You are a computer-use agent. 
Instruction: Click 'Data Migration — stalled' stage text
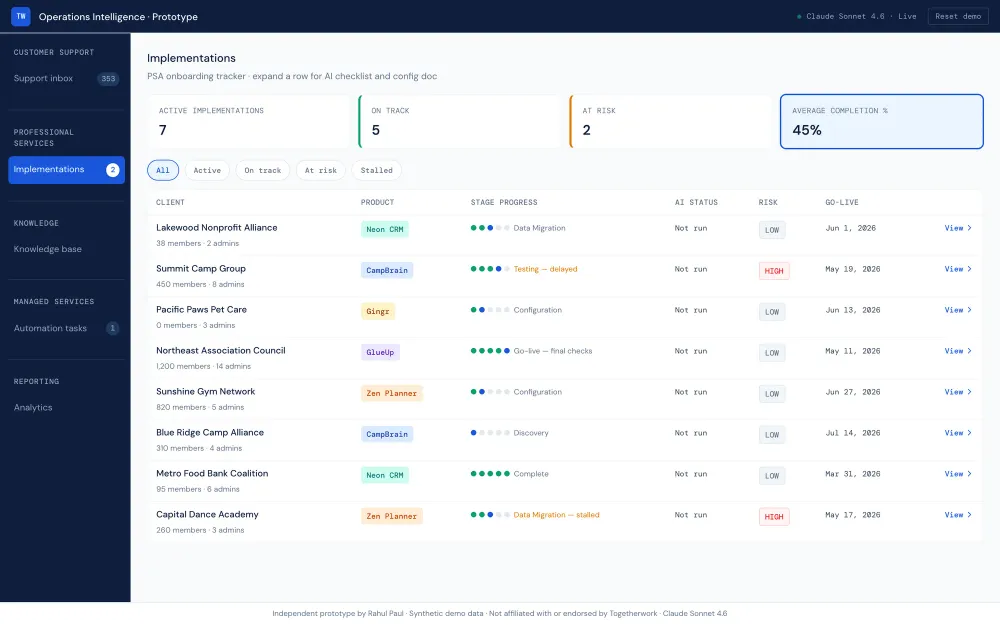point(556,515)
